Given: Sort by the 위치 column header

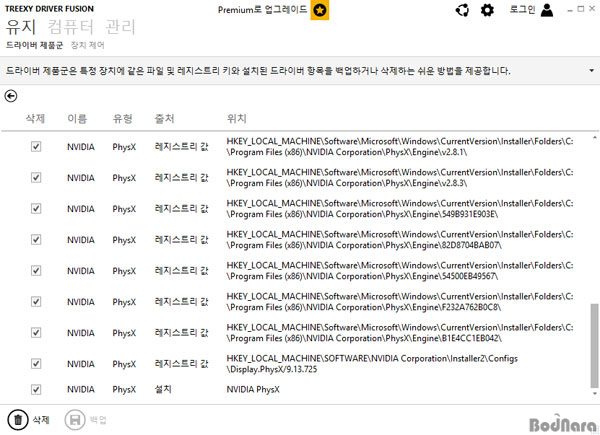Looking at the screenshot, I should [236, 119].
